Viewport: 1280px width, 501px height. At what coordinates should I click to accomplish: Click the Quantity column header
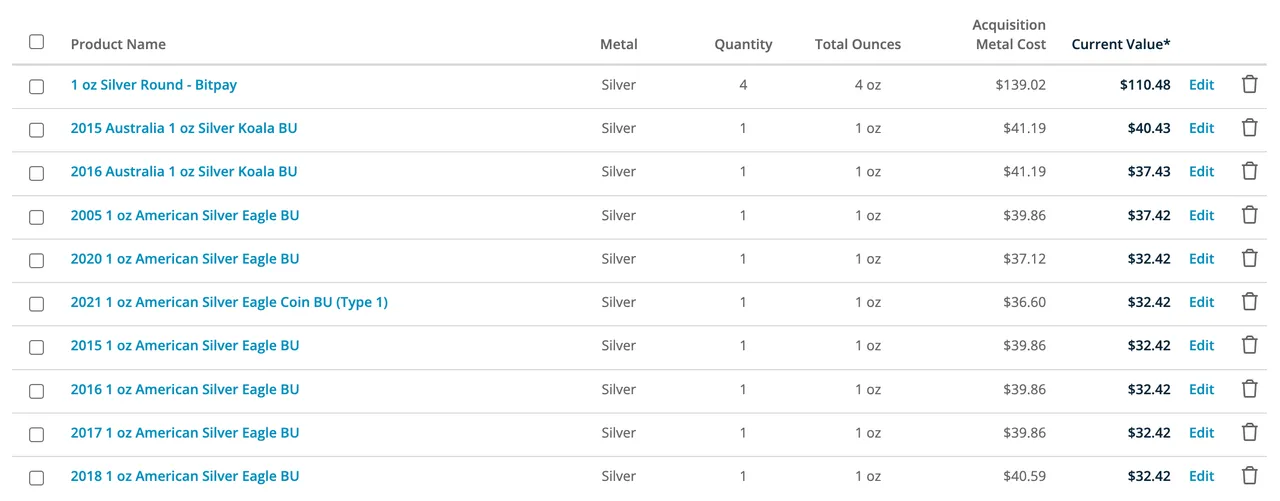[x=743, y=44]
